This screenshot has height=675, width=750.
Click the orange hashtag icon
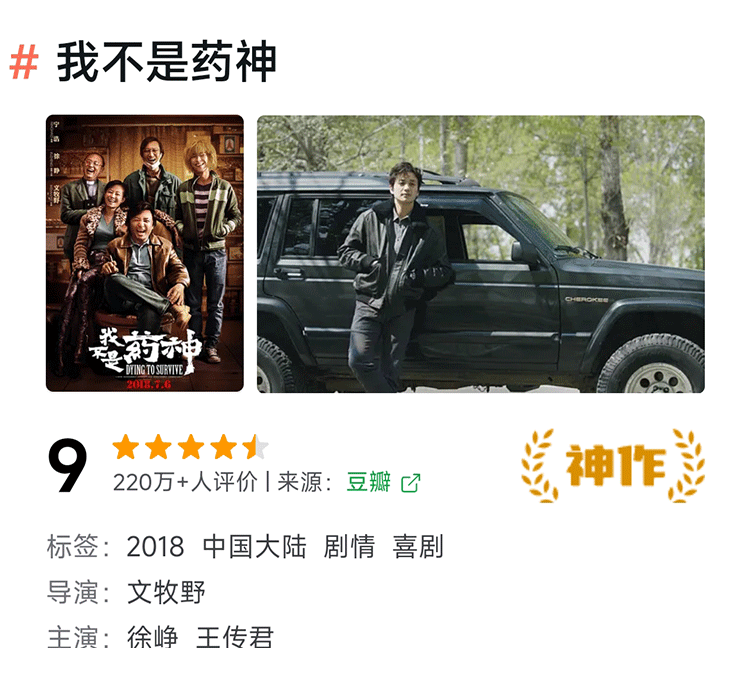click(x=23, y=62)
